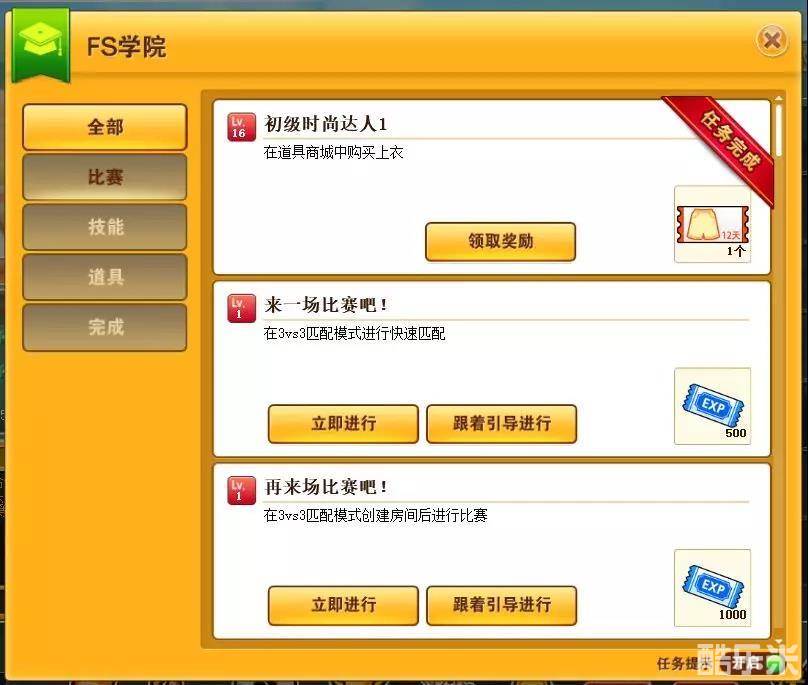
Task: Show the 完成 tasks tab
Action: pyautogui.click(x=105, y=327)
